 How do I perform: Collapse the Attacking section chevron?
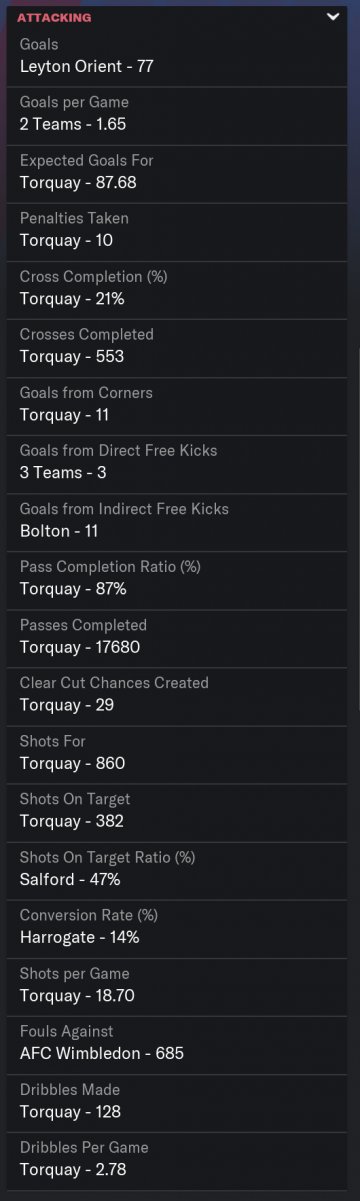coord(333,17)
